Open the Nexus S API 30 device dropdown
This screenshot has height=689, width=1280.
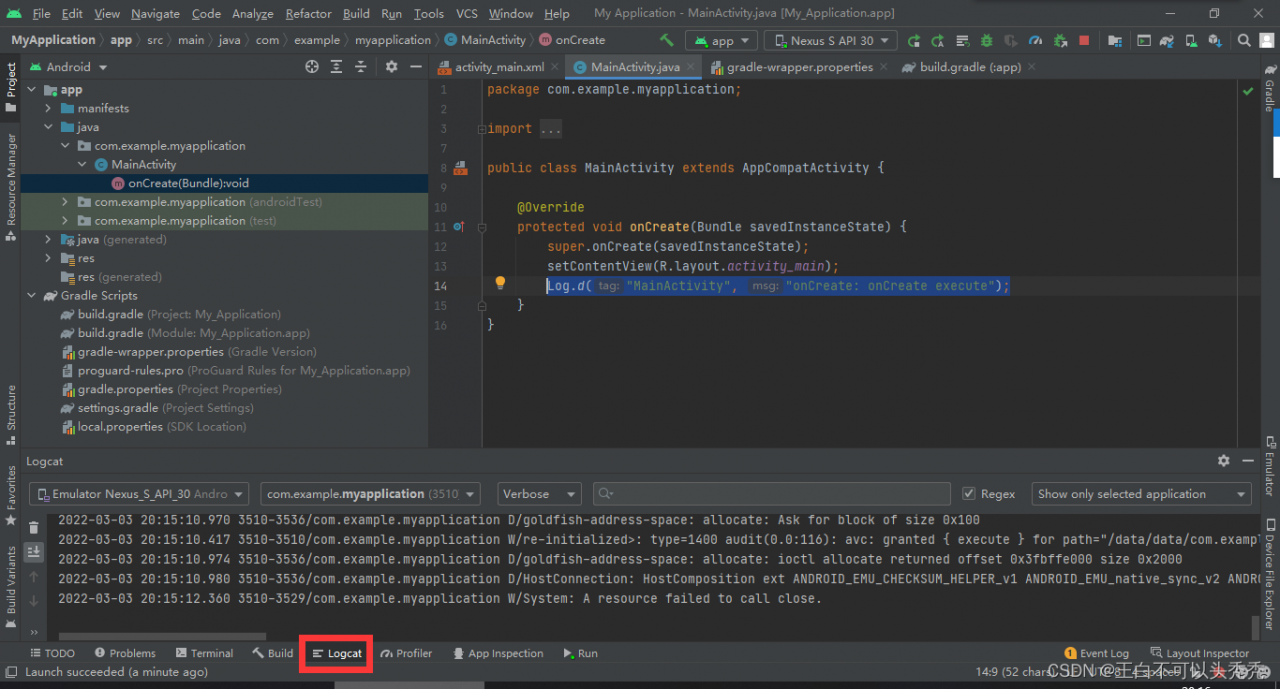830,41
